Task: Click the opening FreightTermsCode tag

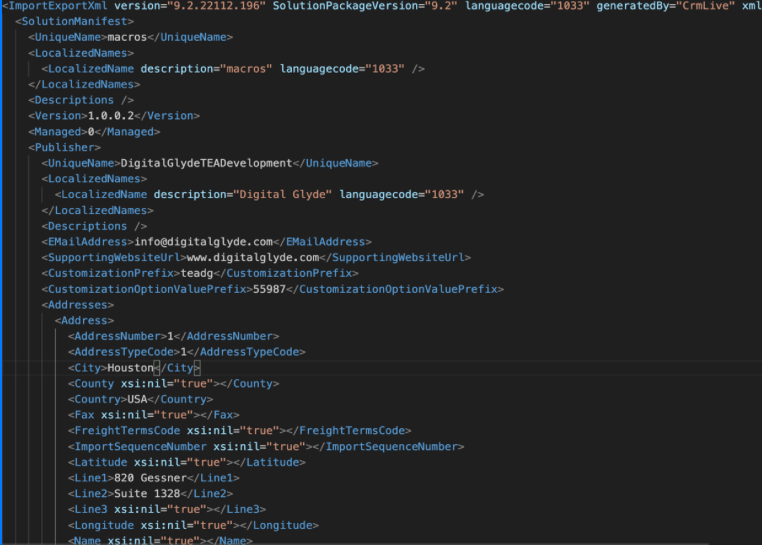Action: coord(124,430)
